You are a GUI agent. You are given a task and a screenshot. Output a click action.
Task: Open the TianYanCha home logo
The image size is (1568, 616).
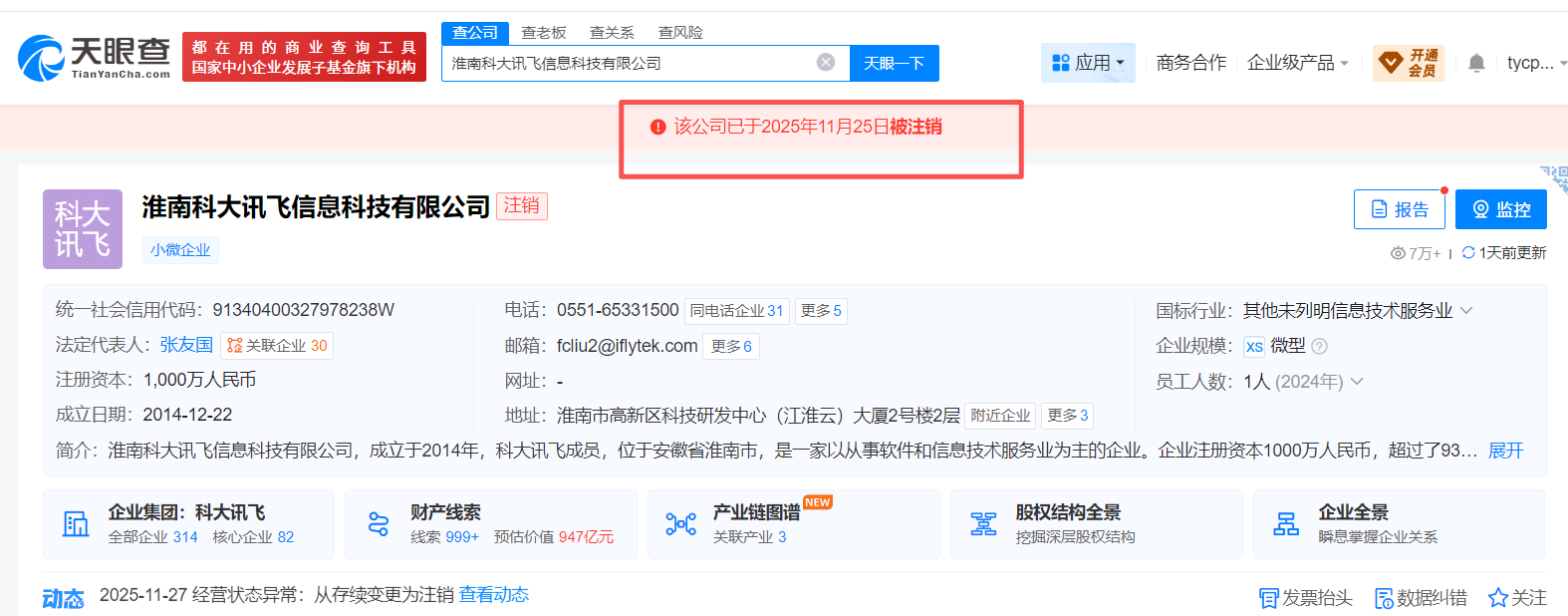pyautogui.click(x=95, y=58)
